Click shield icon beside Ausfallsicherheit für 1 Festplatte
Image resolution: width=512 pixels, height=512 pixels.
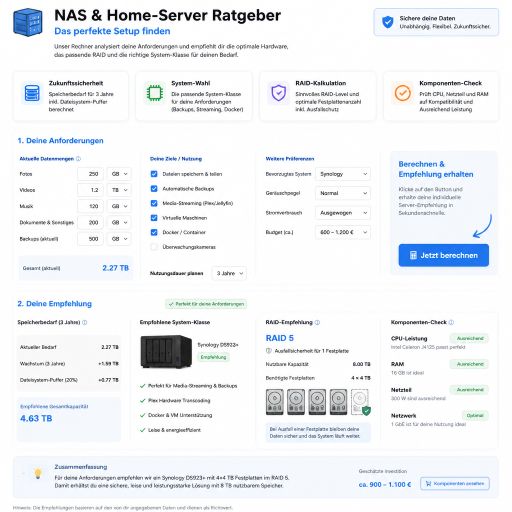tap(269, 351)
